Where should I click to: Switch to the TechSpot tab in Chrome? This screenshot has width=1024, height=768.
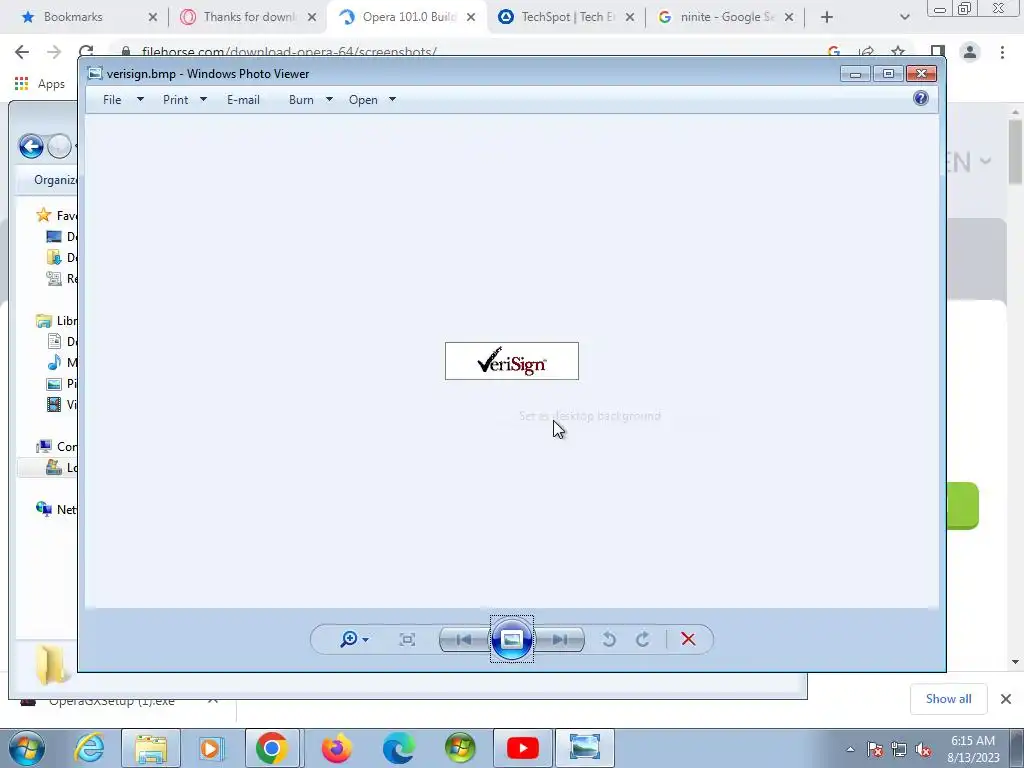[568, 17]
